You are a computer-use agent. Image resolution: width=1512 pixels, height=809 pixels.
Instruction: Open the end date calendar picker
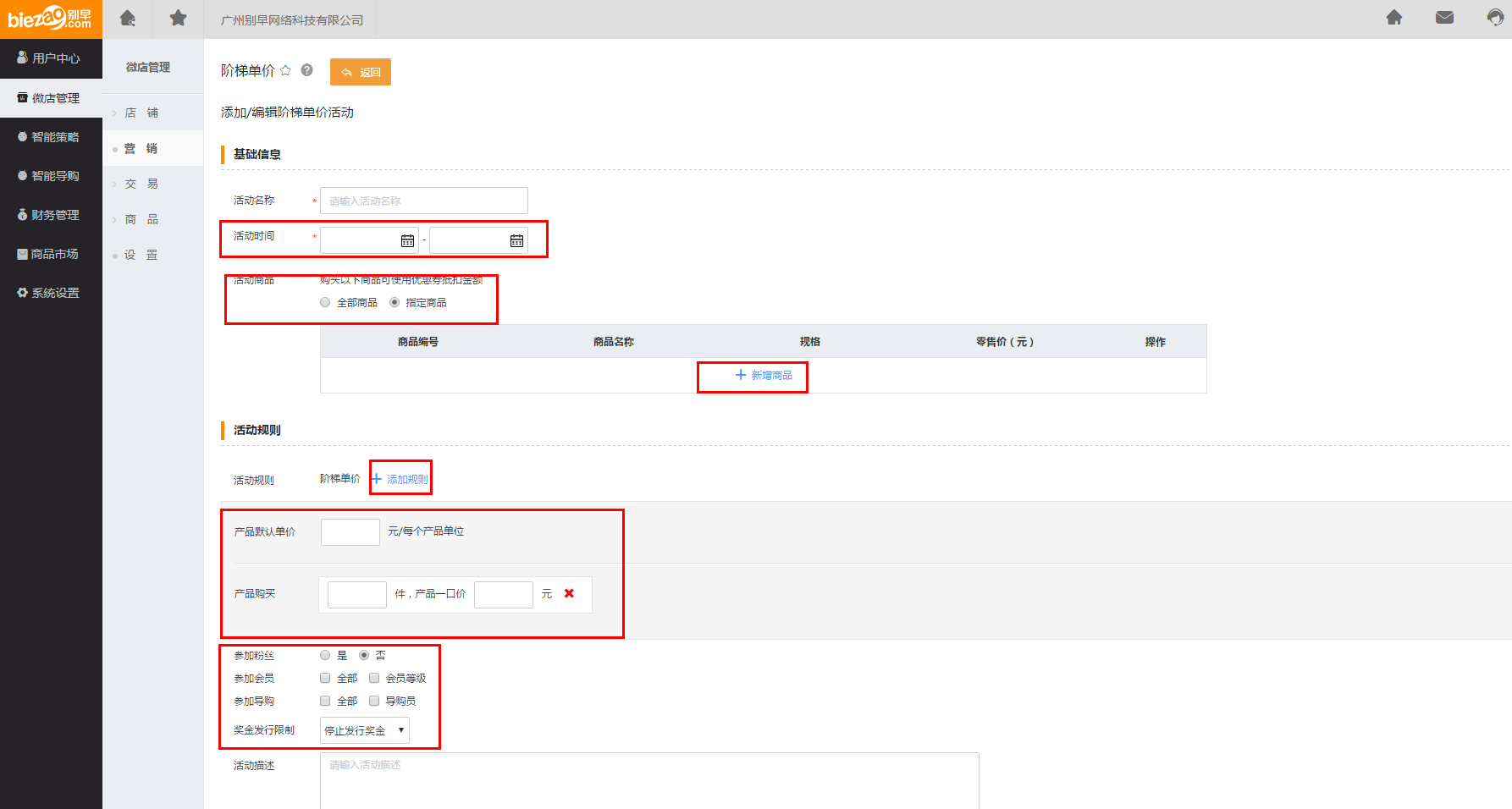[516, 241]
